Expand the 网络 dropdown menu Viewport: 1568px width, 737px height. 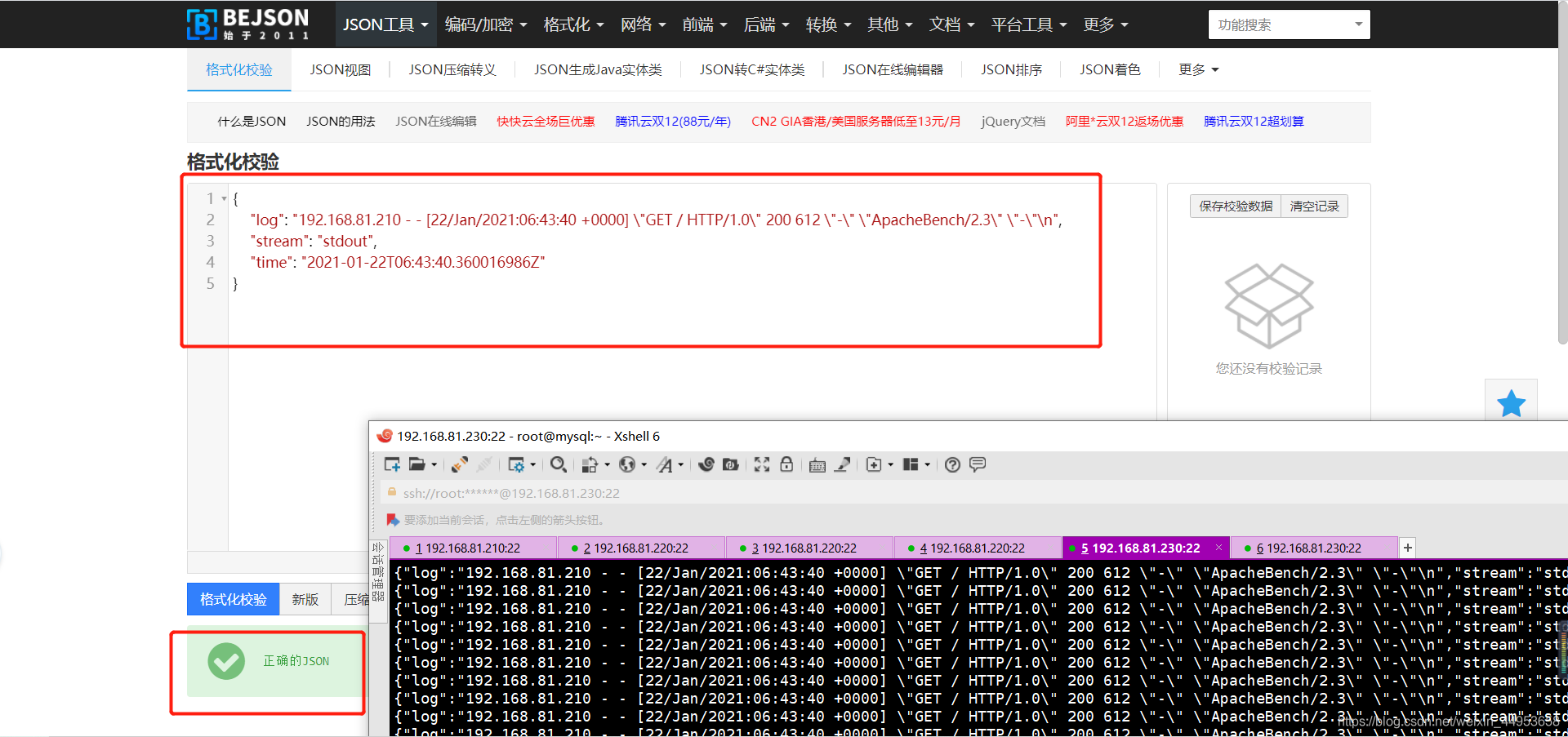[x=644, y=24]
